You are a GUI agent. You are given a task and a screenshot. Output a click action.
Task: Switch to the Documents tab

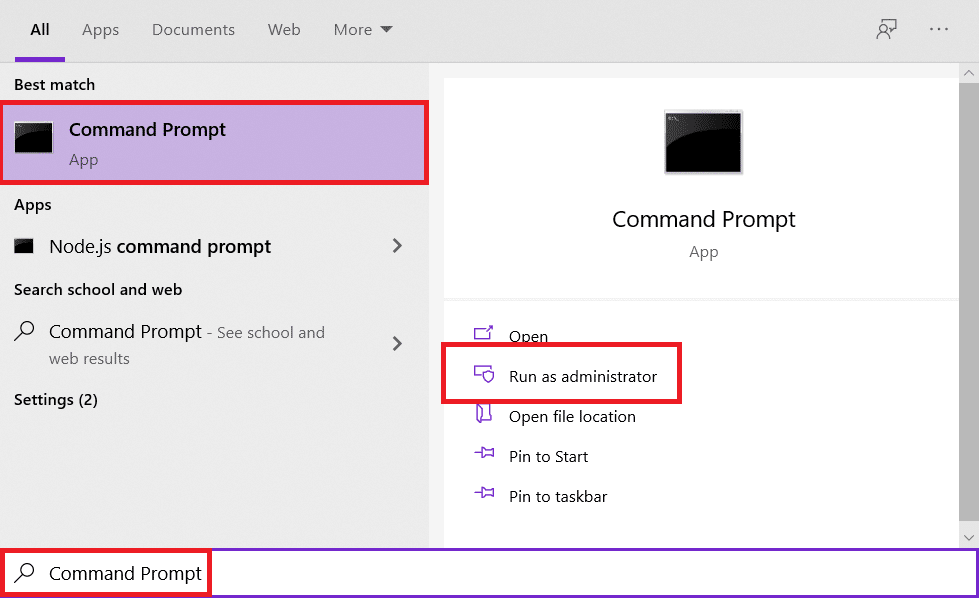pos(192,30)
